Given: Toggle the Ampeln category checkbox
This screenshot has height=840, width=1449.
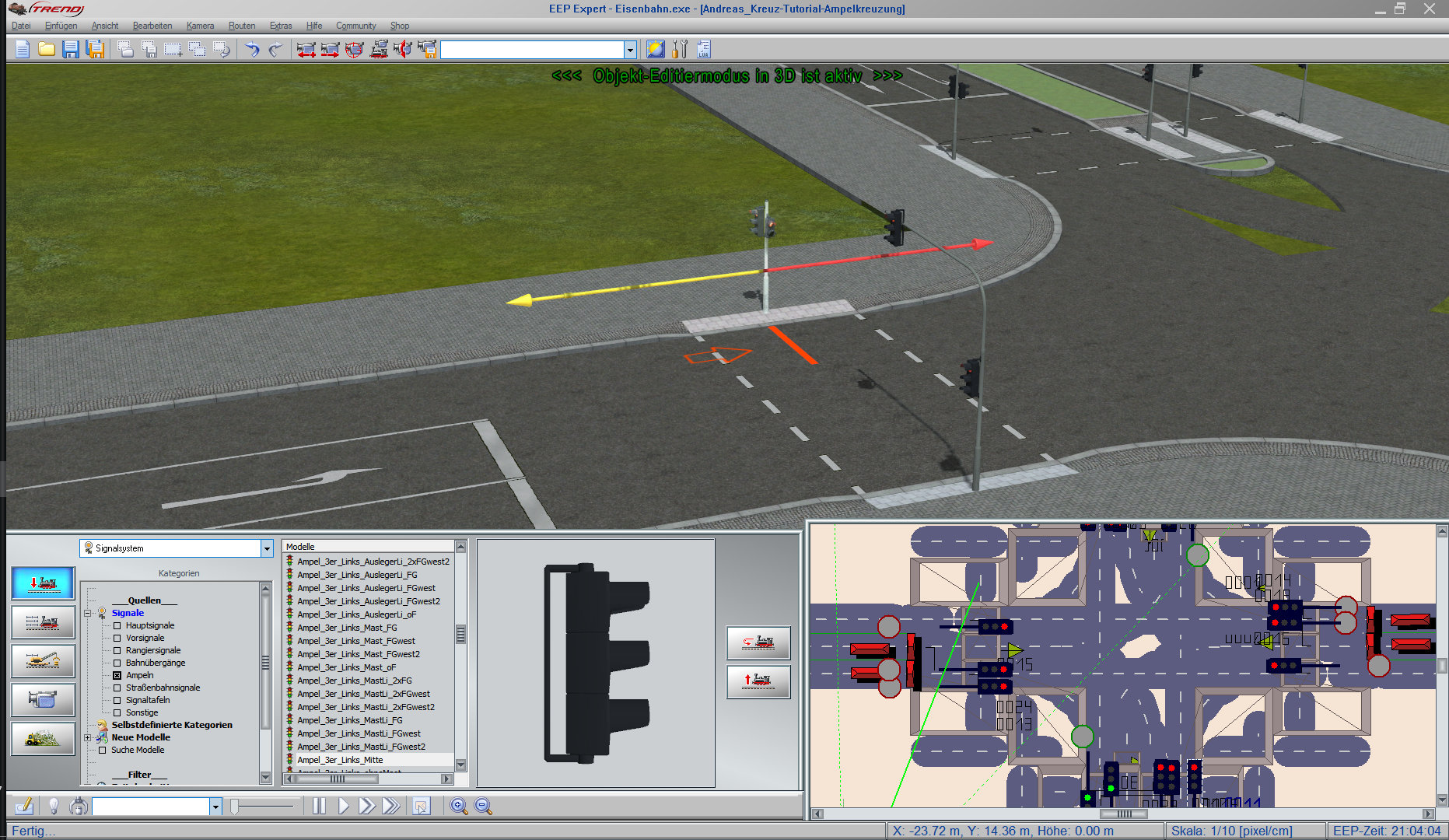Looking at the screenshot, I should point(117,675).
